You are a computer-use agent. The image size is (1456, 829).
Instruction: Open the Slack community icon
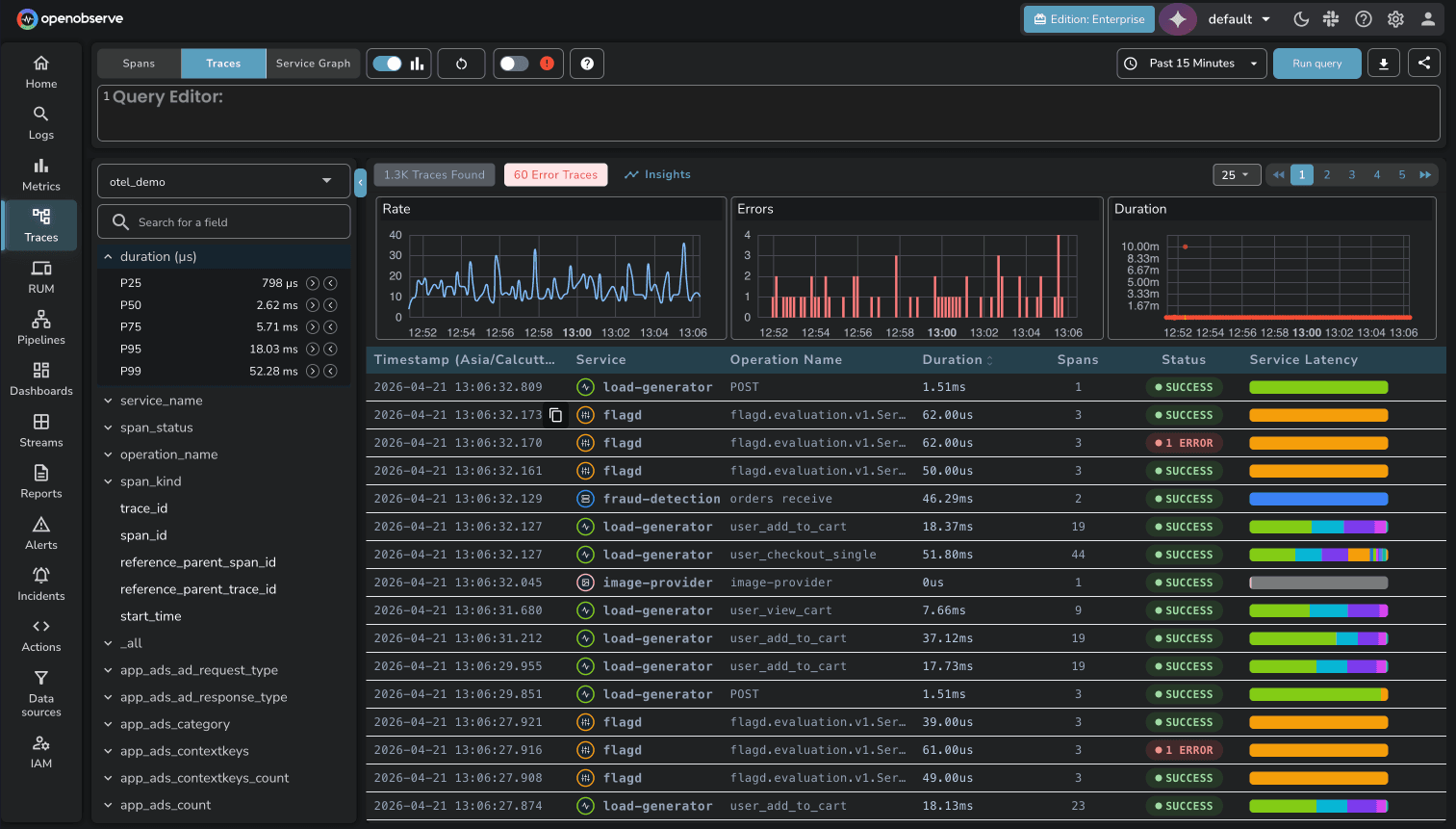tap(1332, 19)
